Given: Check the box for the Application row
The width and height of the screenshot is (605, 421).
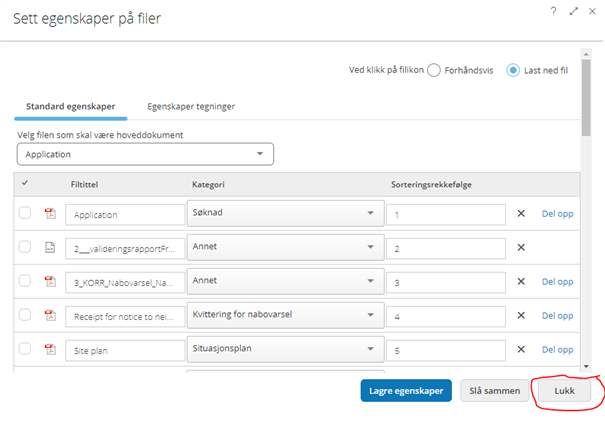Looking at the screenshot, I should 25,213.
